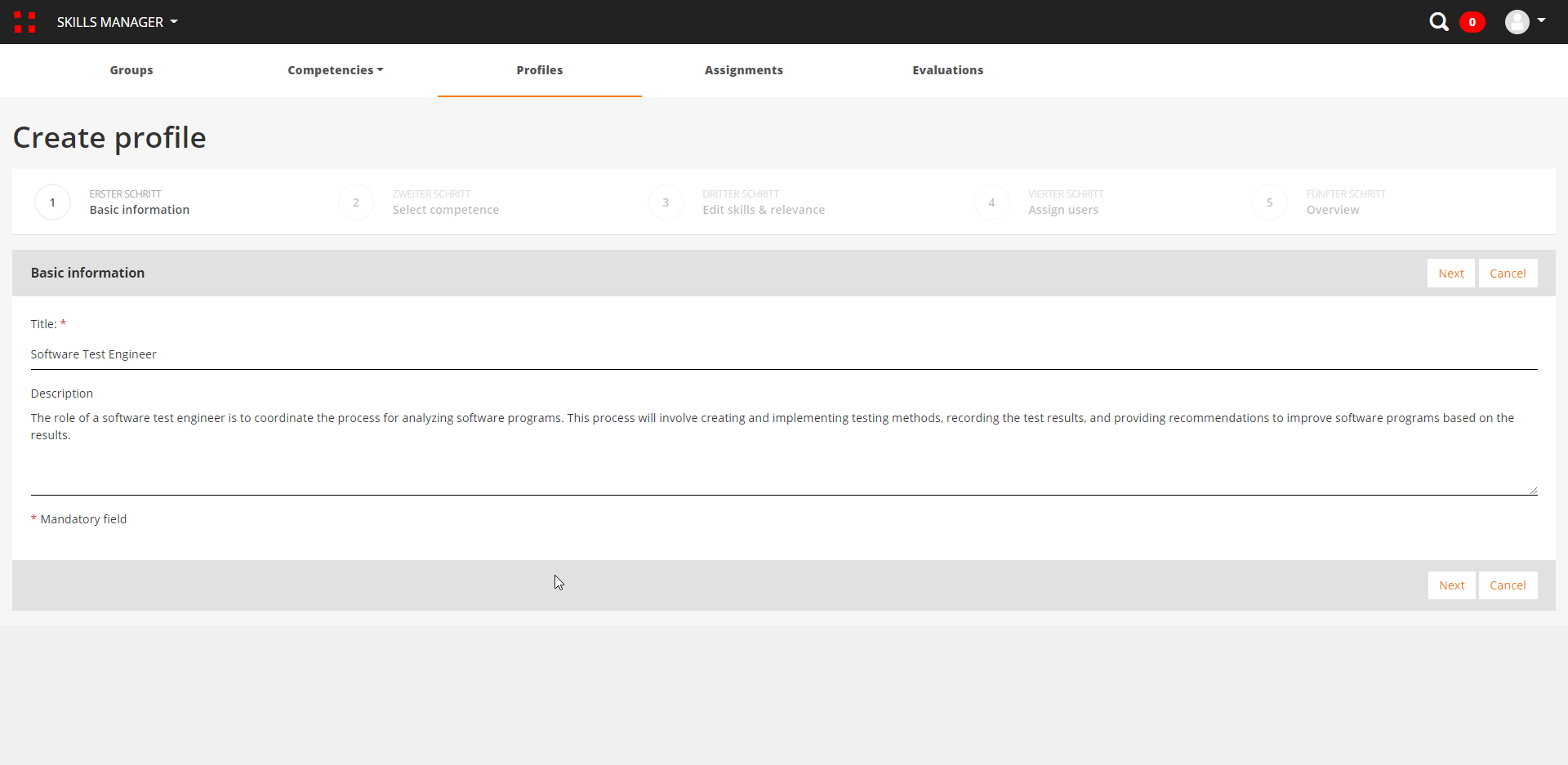Expand the Skills Manager dropdown
The height and width of the screenshot is (765, 1568).
pos(117,22)
